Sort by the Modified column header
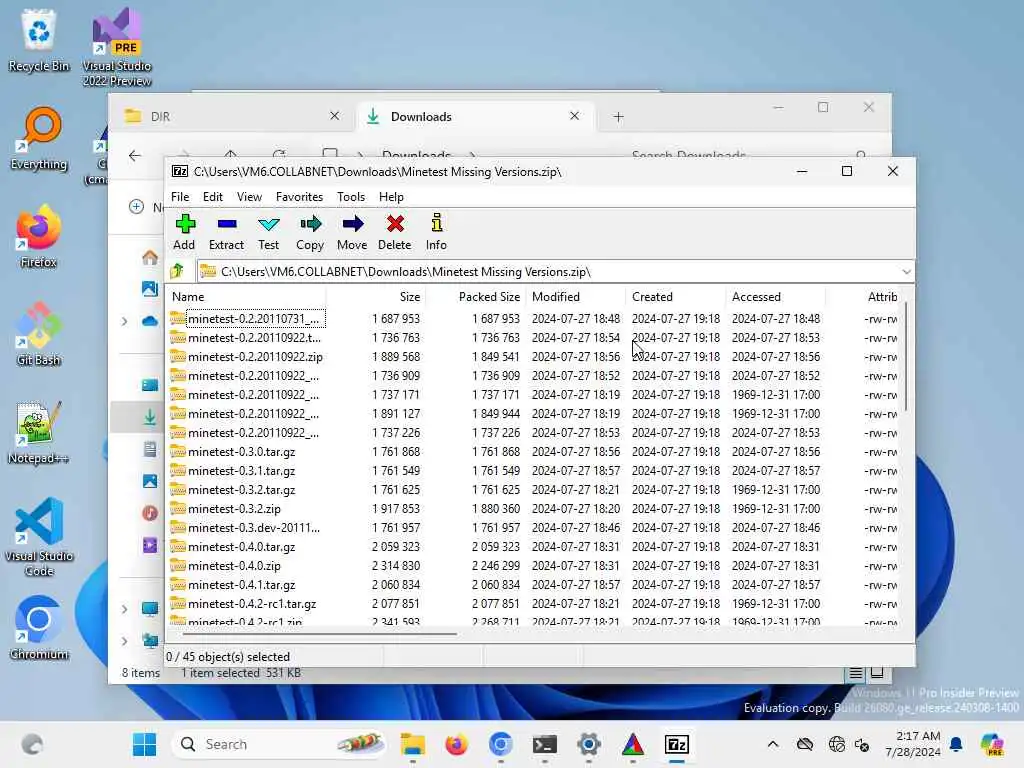1024x768 pixels. coord(575,296)
